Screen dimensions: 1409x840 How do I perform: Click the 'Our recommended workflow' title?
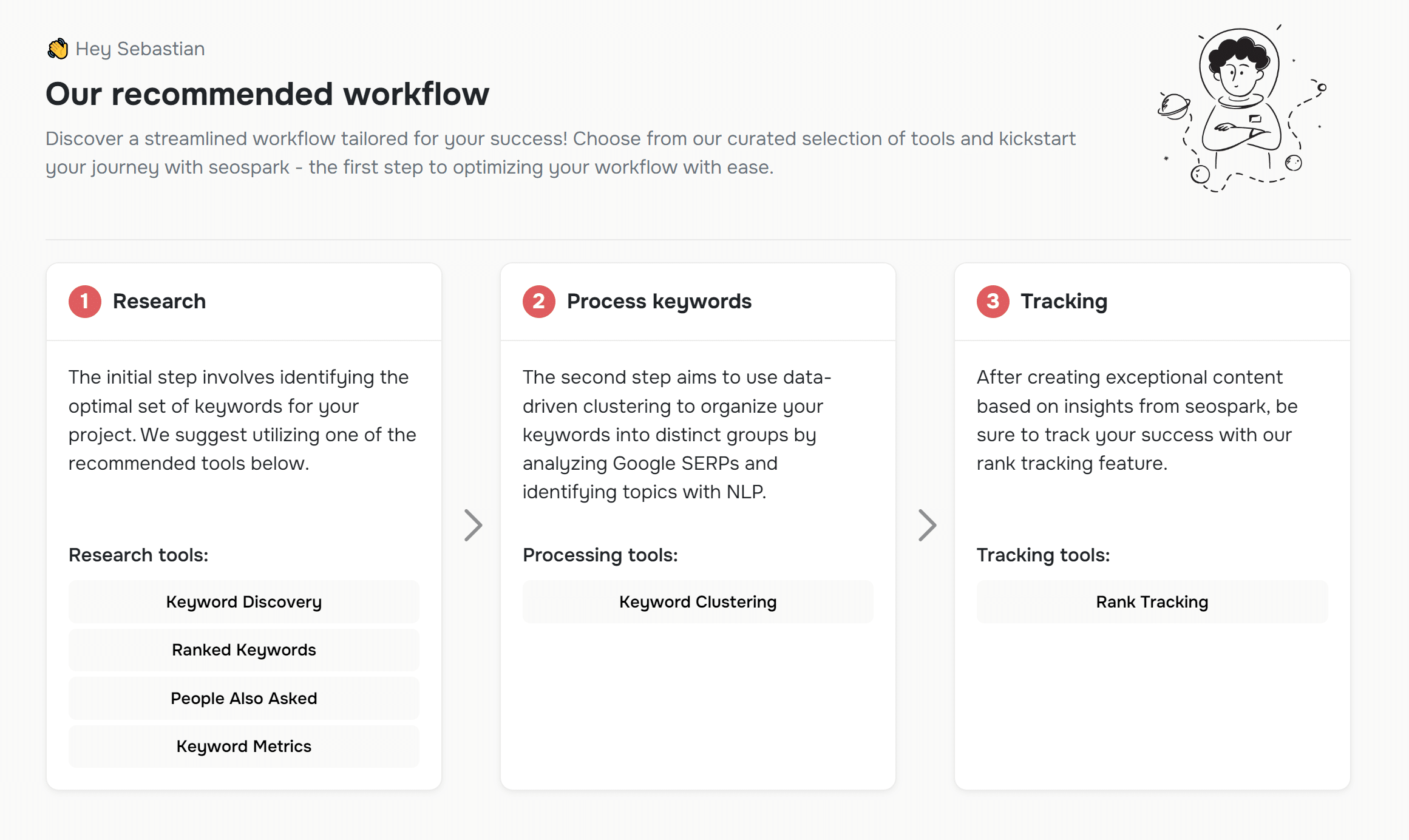coord(267,94)
